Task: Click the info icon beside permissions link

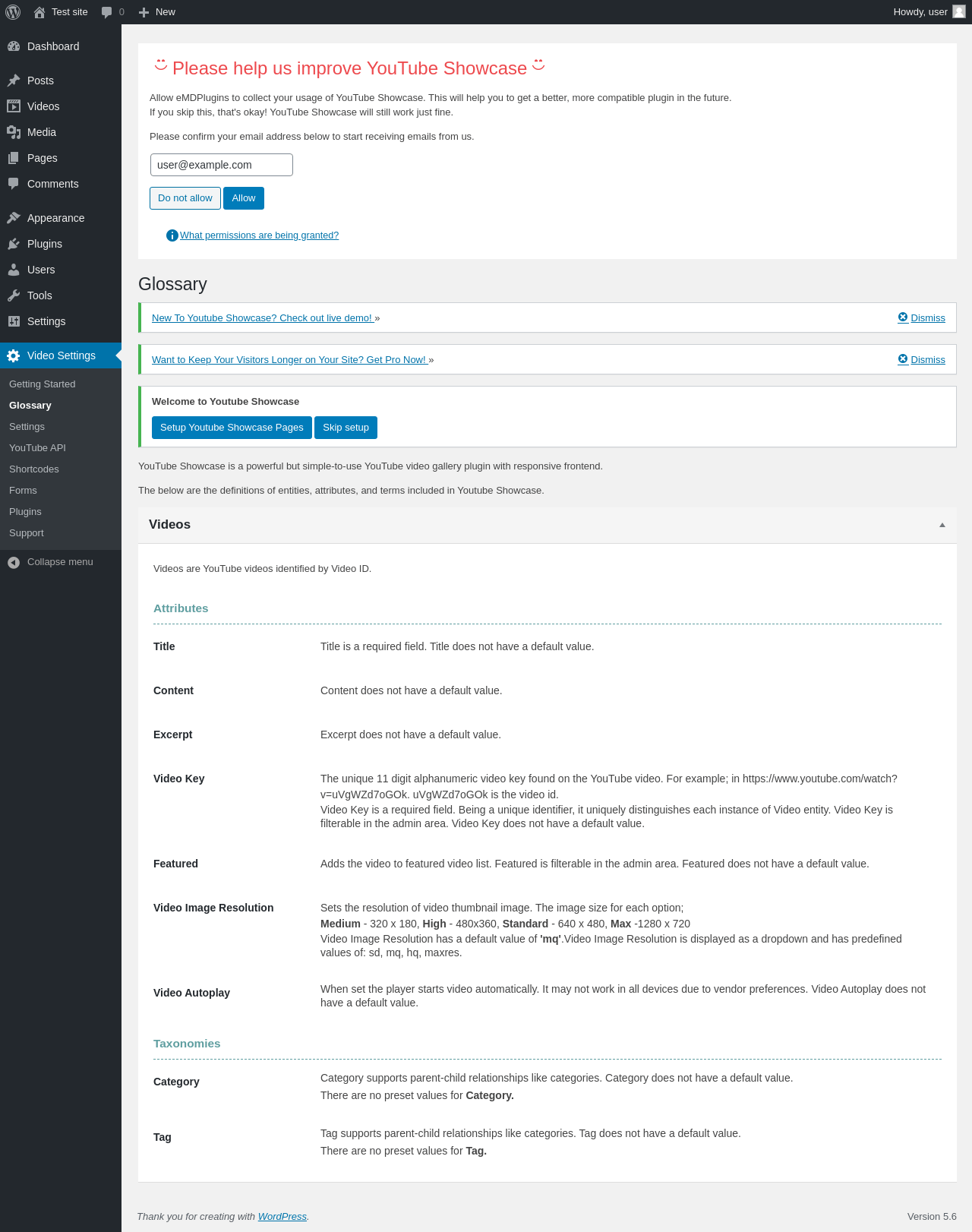Action: pos(172,235)
